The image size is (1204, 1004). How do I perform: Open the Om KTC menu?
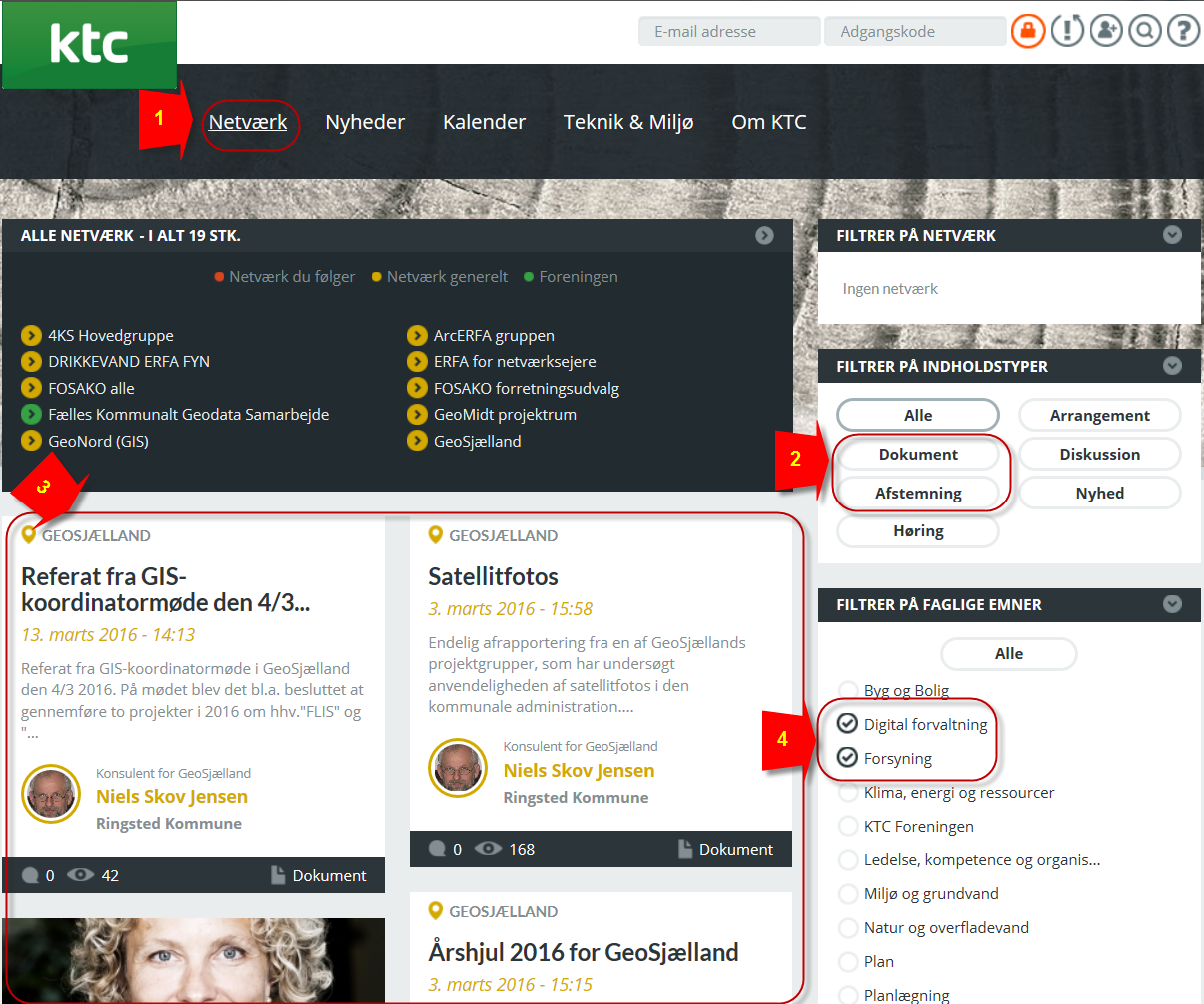pos(769,122)
